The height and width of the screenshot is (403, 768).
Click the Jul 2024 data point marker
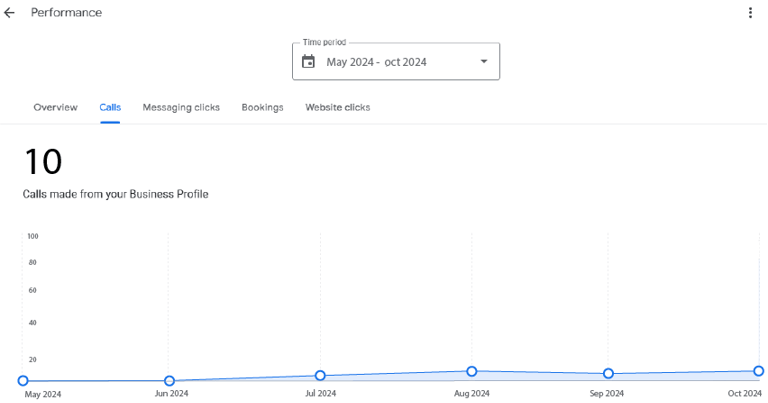(x=320, y=376)
